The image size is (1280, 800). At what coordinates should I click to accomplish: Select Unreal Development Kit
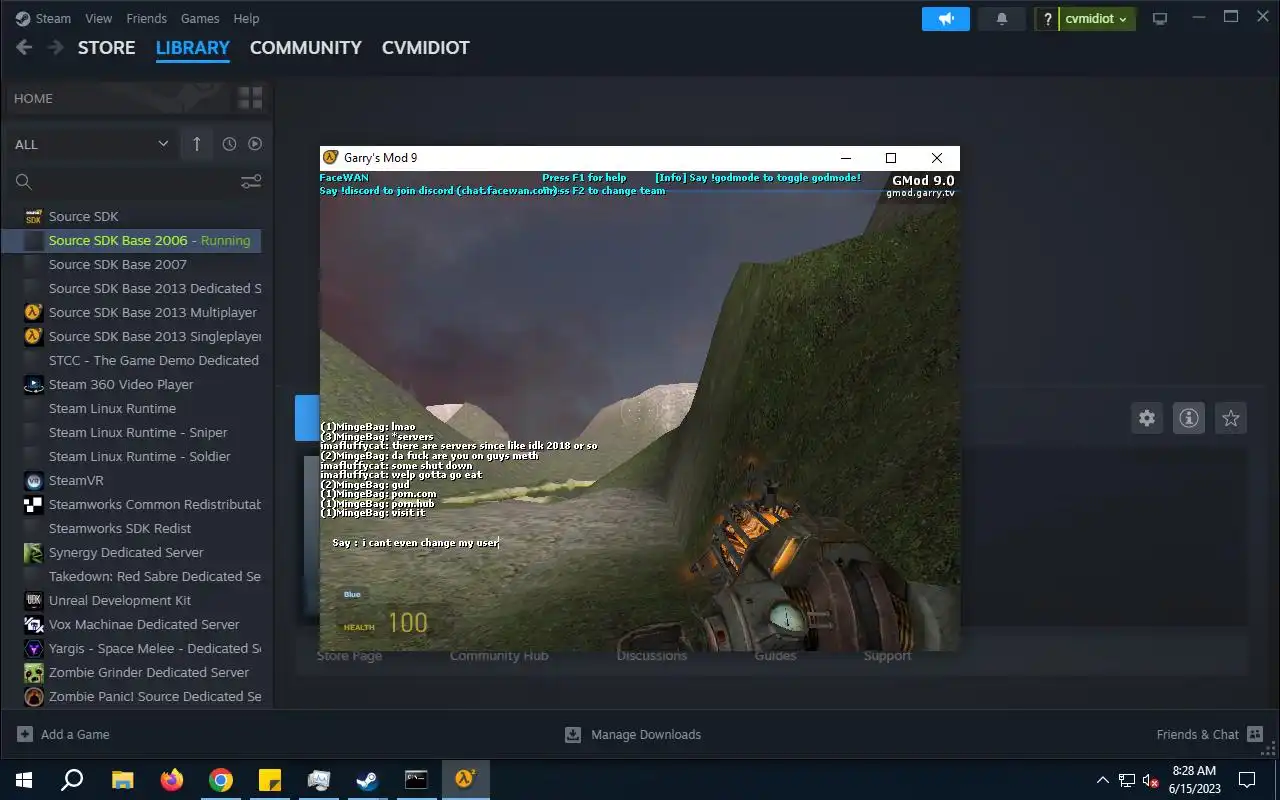point(132,600)
